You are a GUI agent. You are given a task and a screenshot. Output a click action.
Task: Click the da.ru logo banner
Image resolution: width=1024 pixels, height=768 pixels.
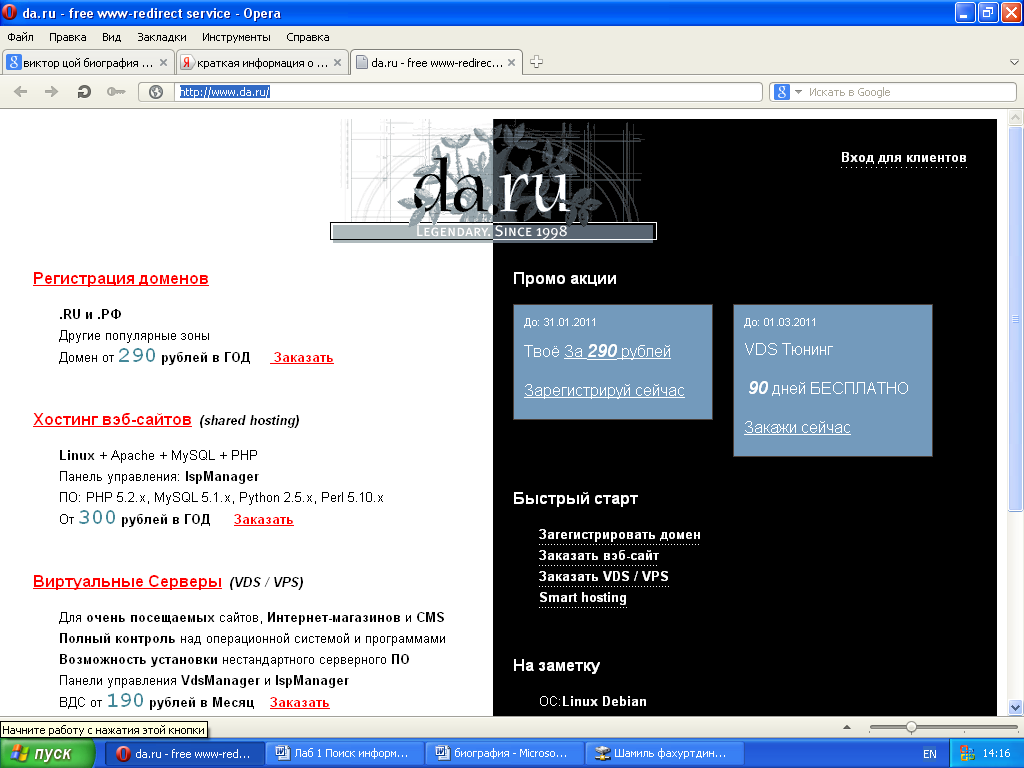pos(493,181)
